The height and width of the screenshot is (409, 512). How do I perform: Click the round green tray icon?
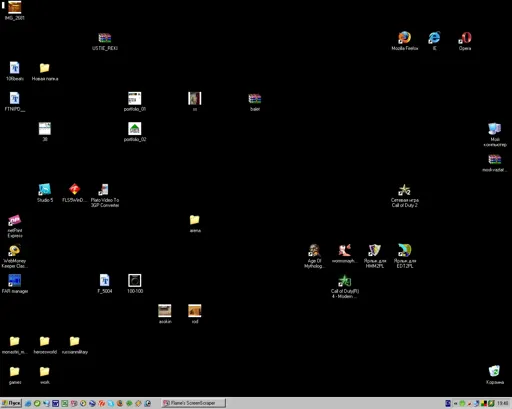click(x=462, y=404)
